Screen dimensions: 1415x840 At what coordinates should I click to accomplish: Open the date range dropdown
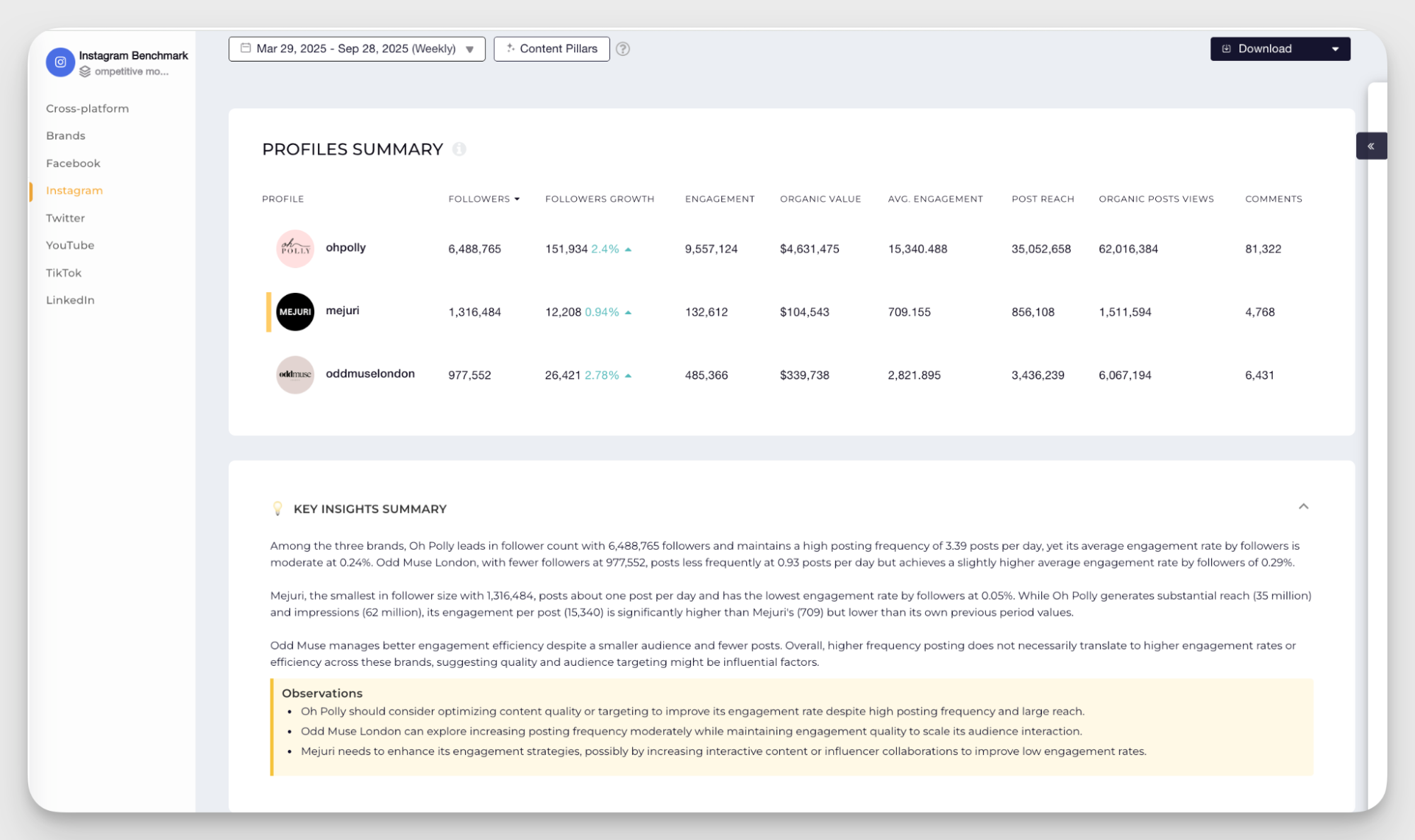click(357, 49)
